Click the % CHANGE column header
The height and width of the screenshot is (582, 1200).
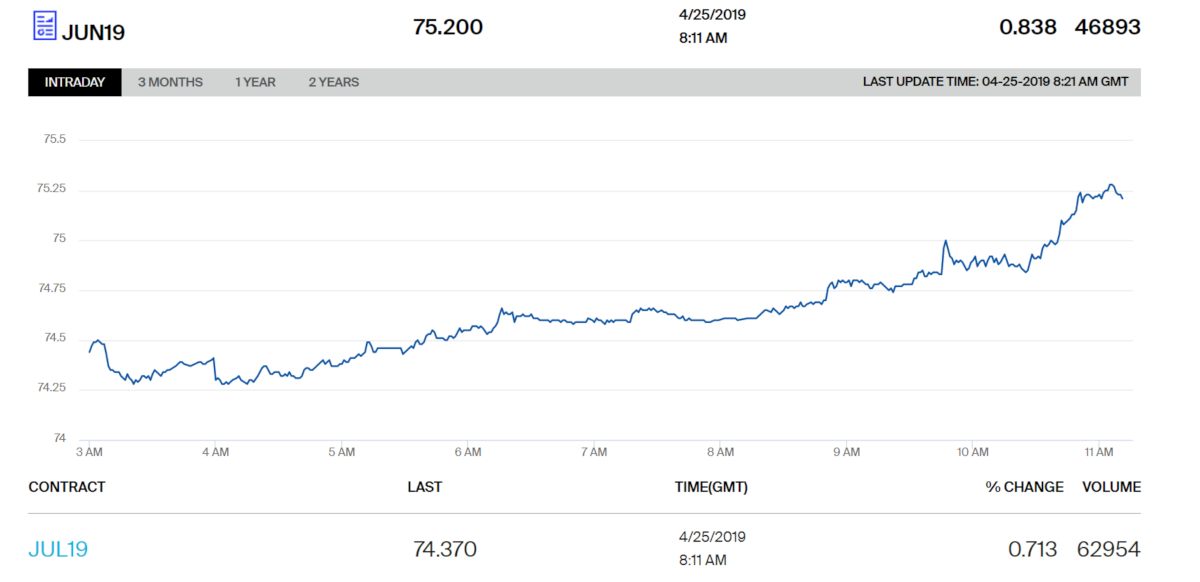(1024, 487)
